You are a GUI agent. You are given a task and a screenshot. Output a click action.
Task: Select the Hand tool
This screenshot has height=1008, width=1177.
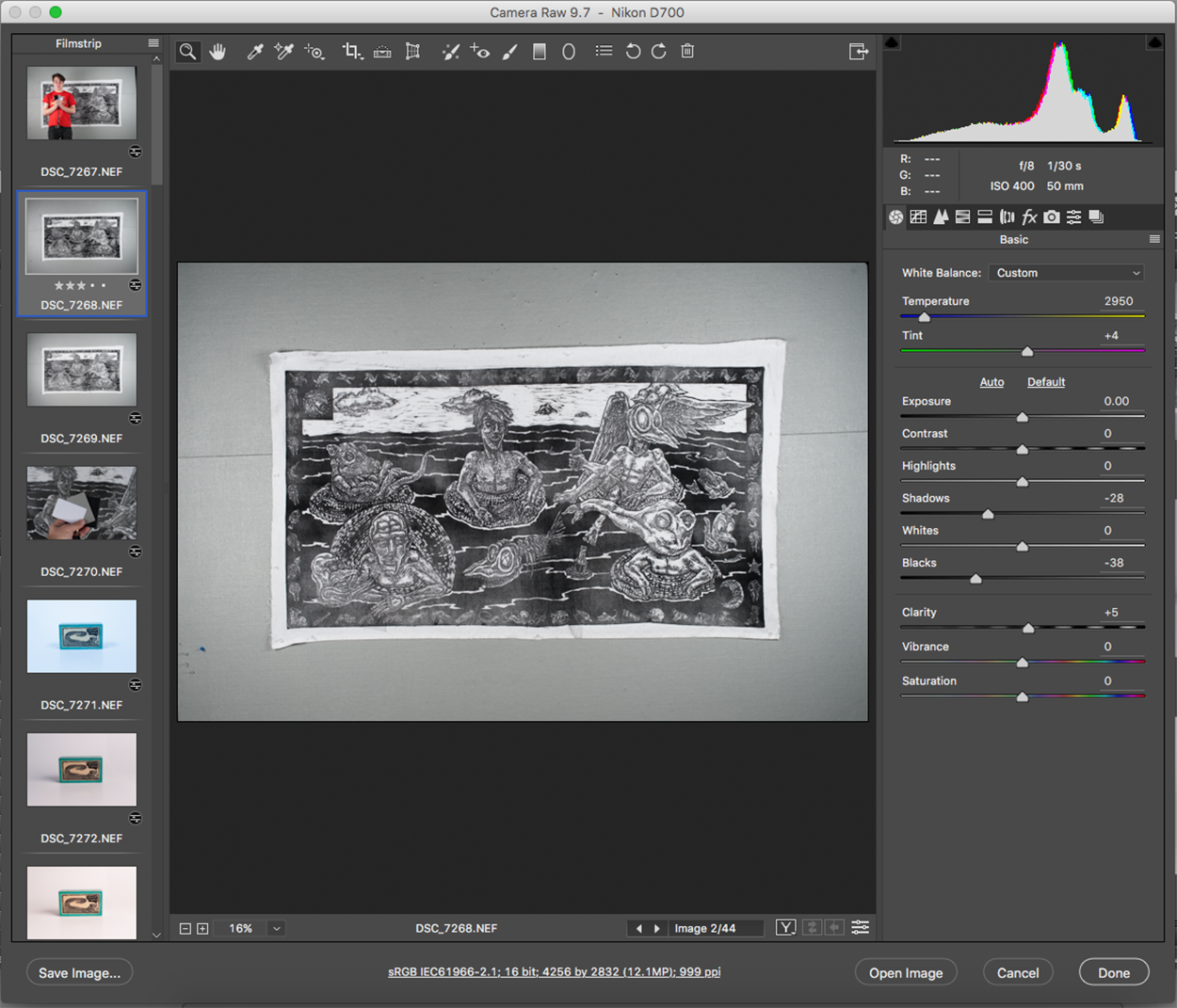[x=218, y=52]
